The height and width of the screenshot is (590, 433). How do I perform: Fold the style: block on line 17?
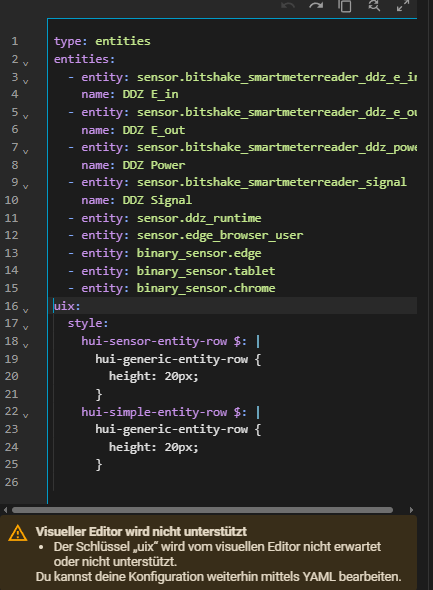click(25, 328)
